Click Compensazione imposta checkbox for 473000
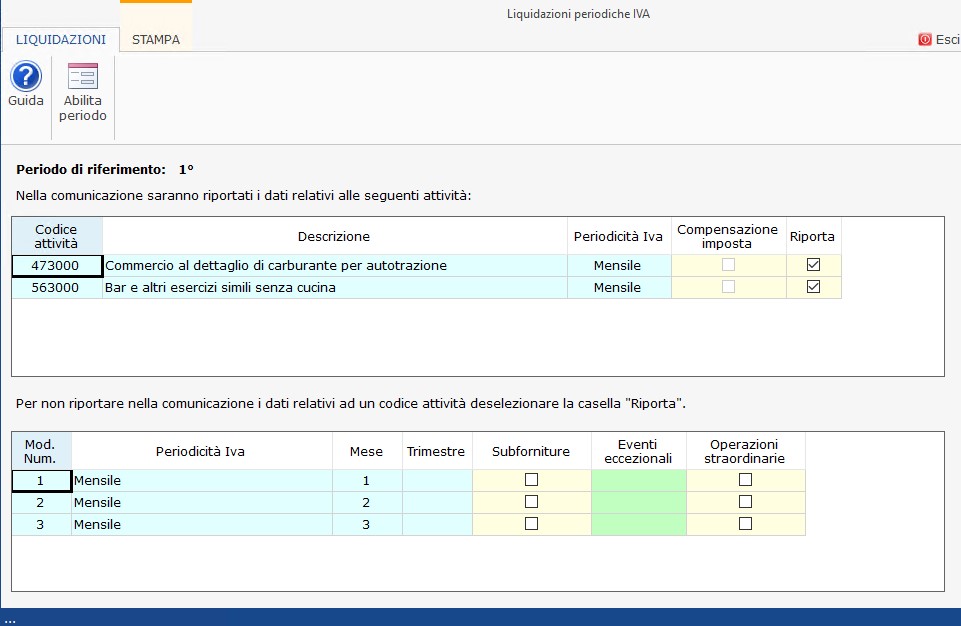The width and height of the screenshot is (961, 626). pyautogui.click(x=729, y=265)
